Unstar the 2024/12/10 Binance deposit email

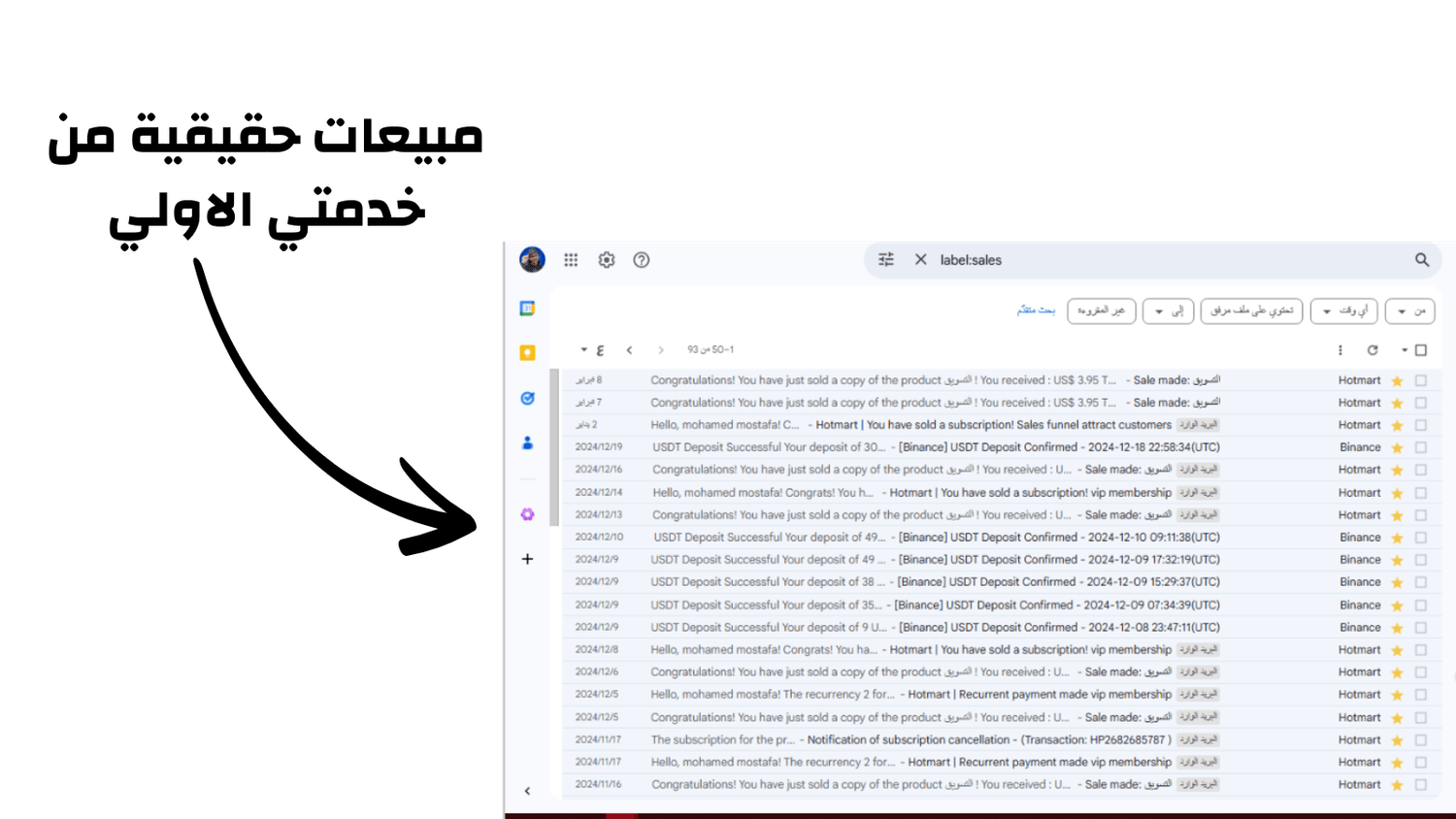pos(1397,538)
